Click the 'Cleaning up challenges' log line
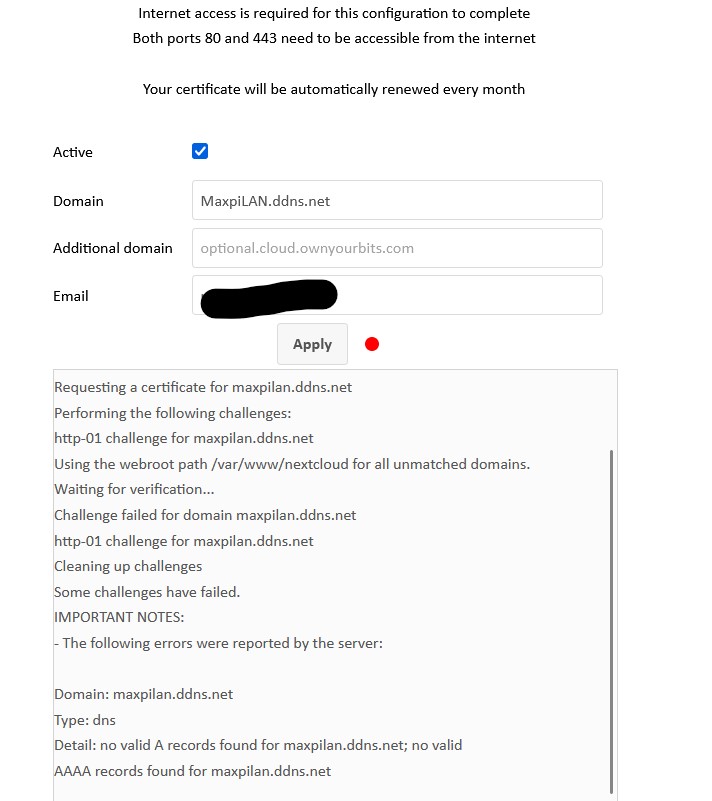The image size is (712, 801). click(128, 566)
